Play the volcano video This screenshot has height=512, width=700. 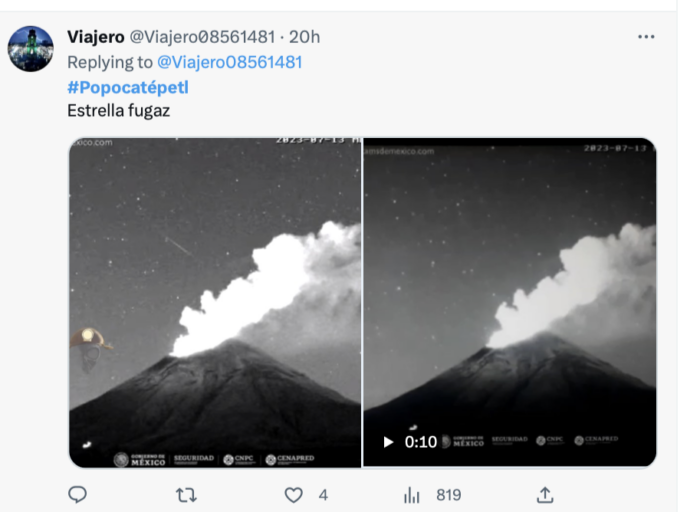pyautogui.click(x=388, y=441)
